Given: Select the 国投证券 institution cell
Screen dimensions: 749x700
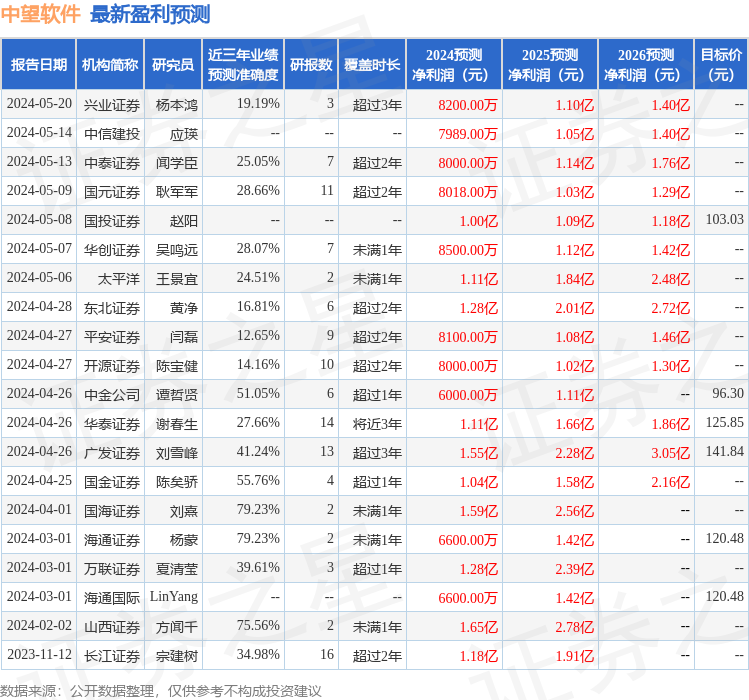Looking at the screenshot, I should pyautogui.click(x=112, y=221).
